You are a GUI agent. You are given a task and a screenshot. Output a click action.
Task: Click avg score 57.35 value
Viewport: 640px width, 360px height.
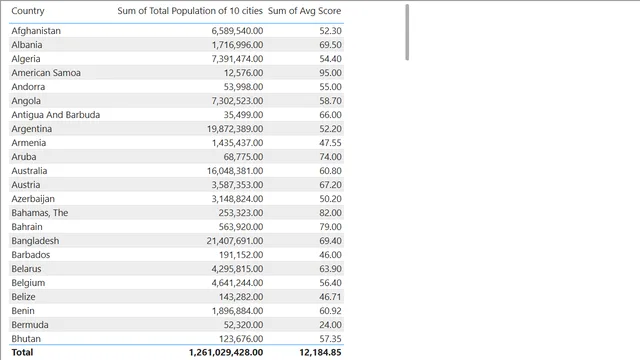[x=330, y=339]
